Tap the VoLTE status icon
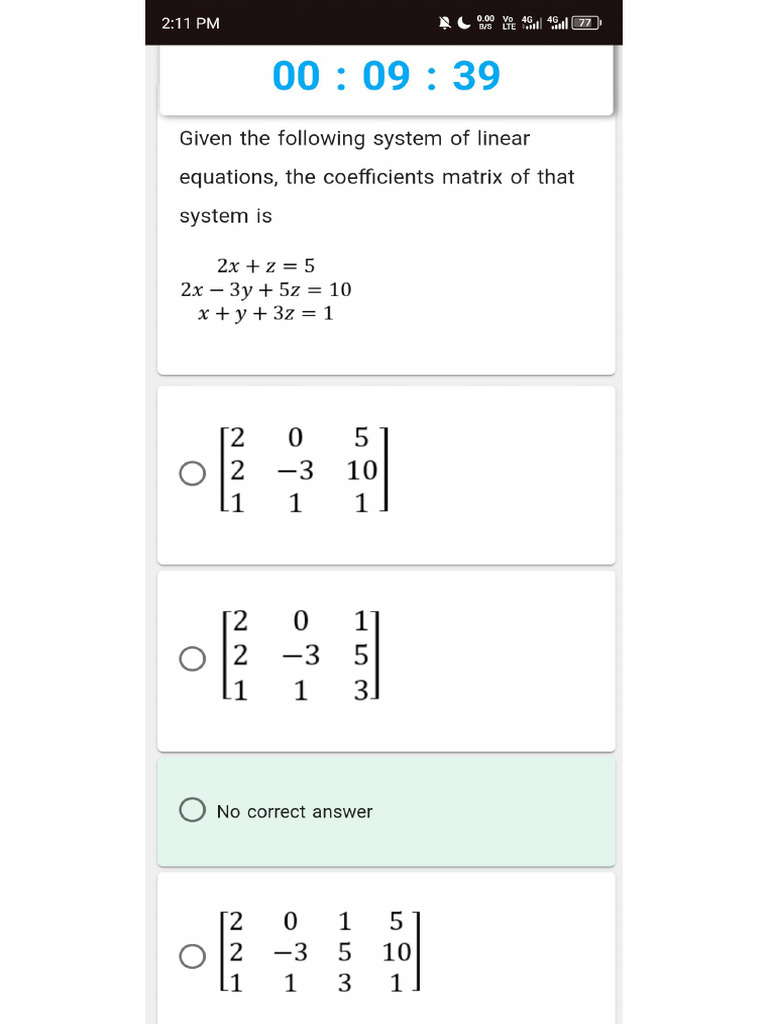This screenshot has height=1024, width=768. (x=509, y=23)
